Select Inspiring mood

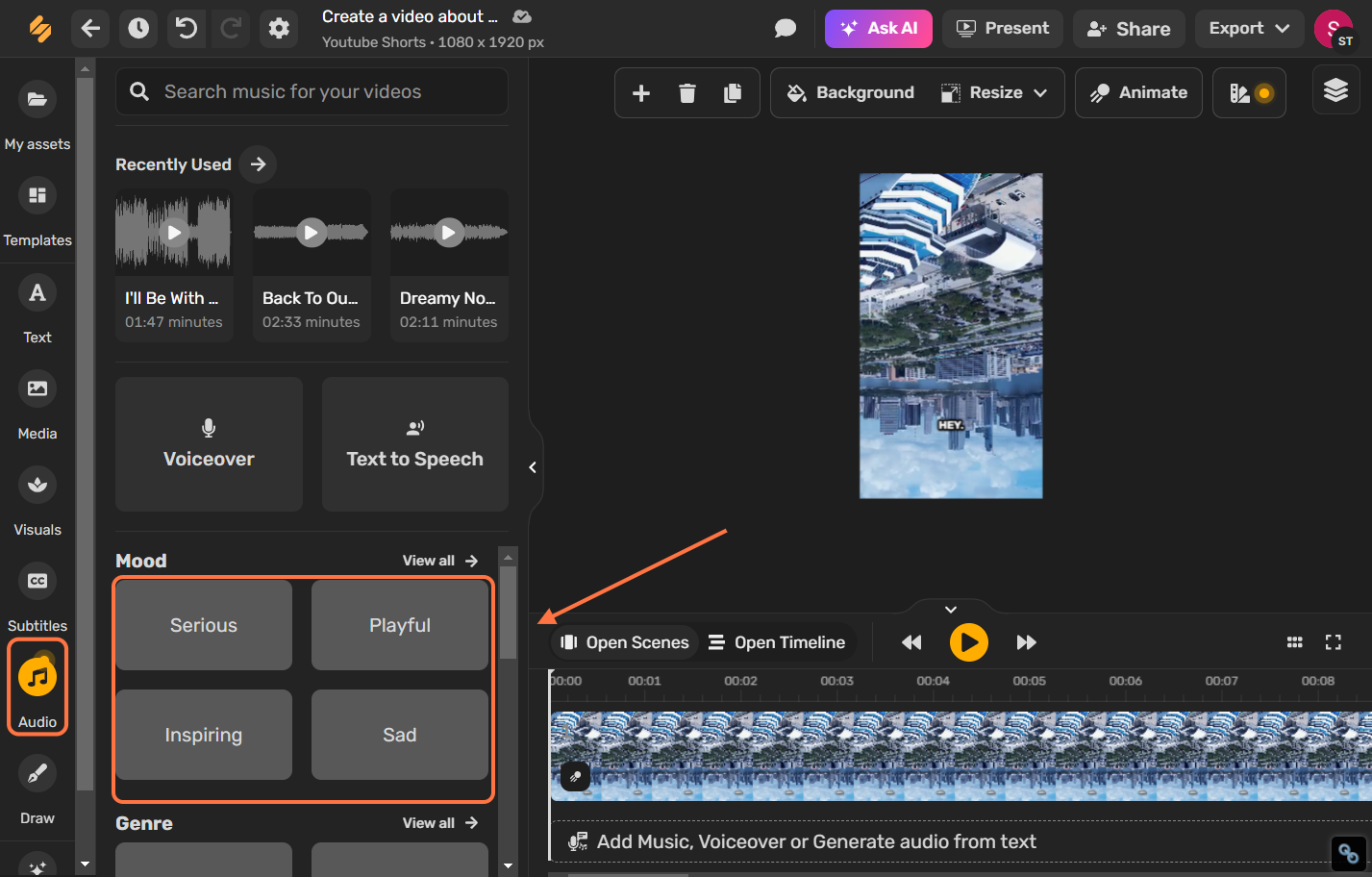tap(204, 735)
